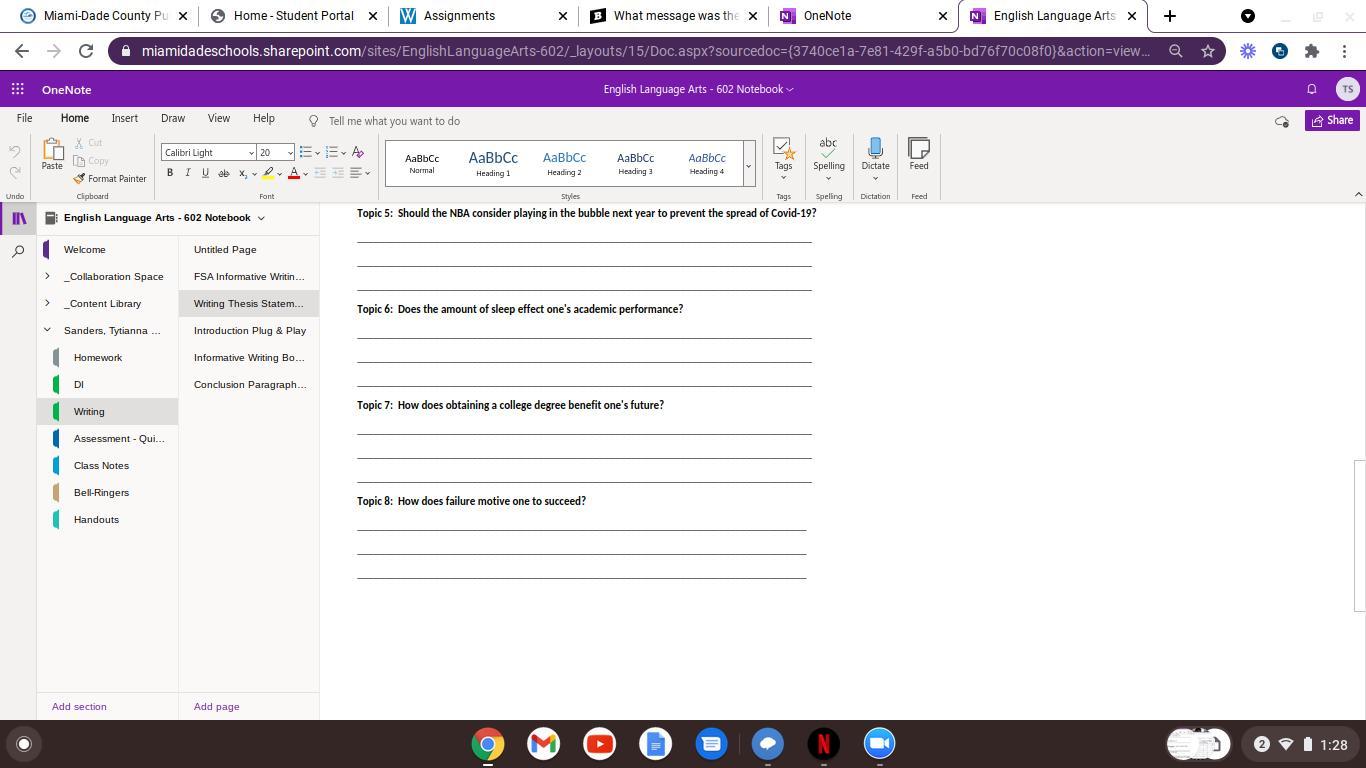Viewport: 1366px width, 768px height.
Task: Click the clear formatting icon
Action: click(358, 153)
